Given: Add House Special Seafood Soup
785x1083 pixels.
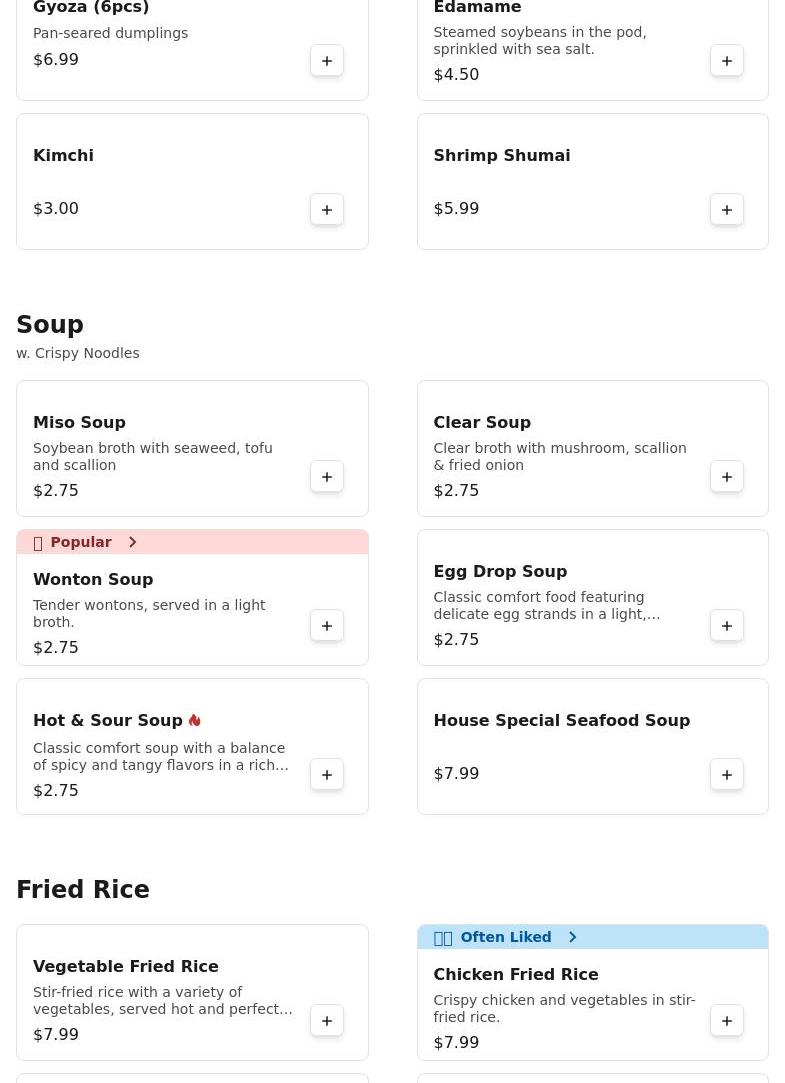Looking at the screenshot, I should (x=727, y=774).
